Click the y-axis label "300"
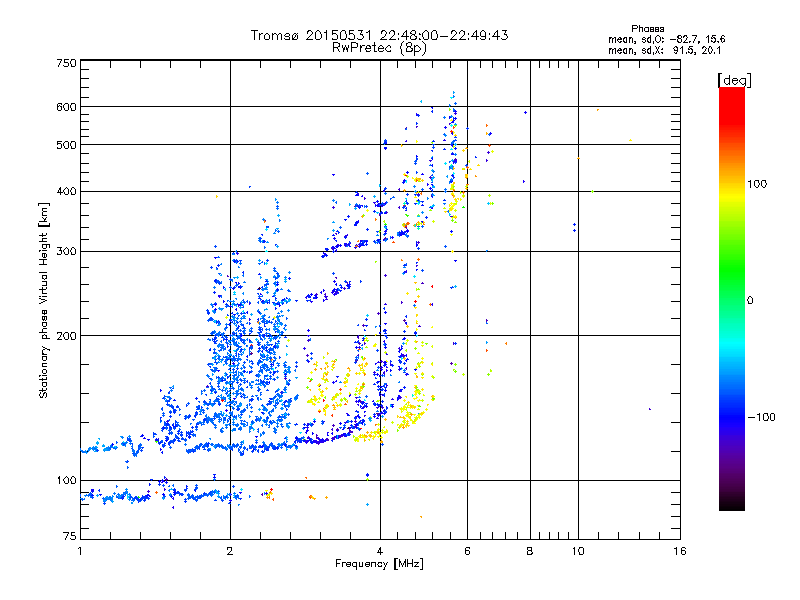This screenshot has width=800, height=600. coord(66,252)
